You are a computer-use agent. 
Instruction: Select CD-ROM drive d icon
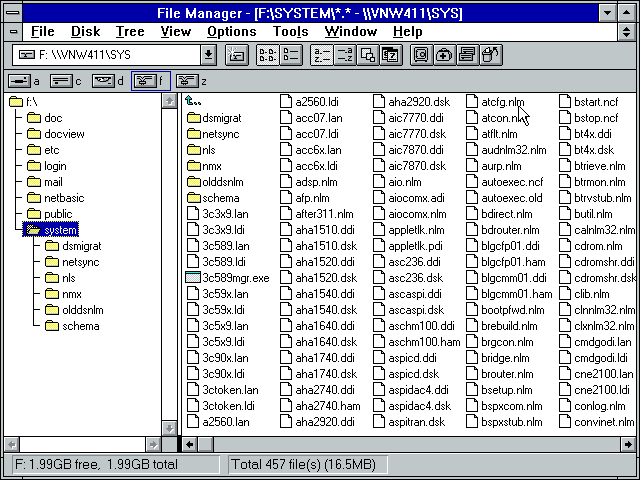point(103,81)
